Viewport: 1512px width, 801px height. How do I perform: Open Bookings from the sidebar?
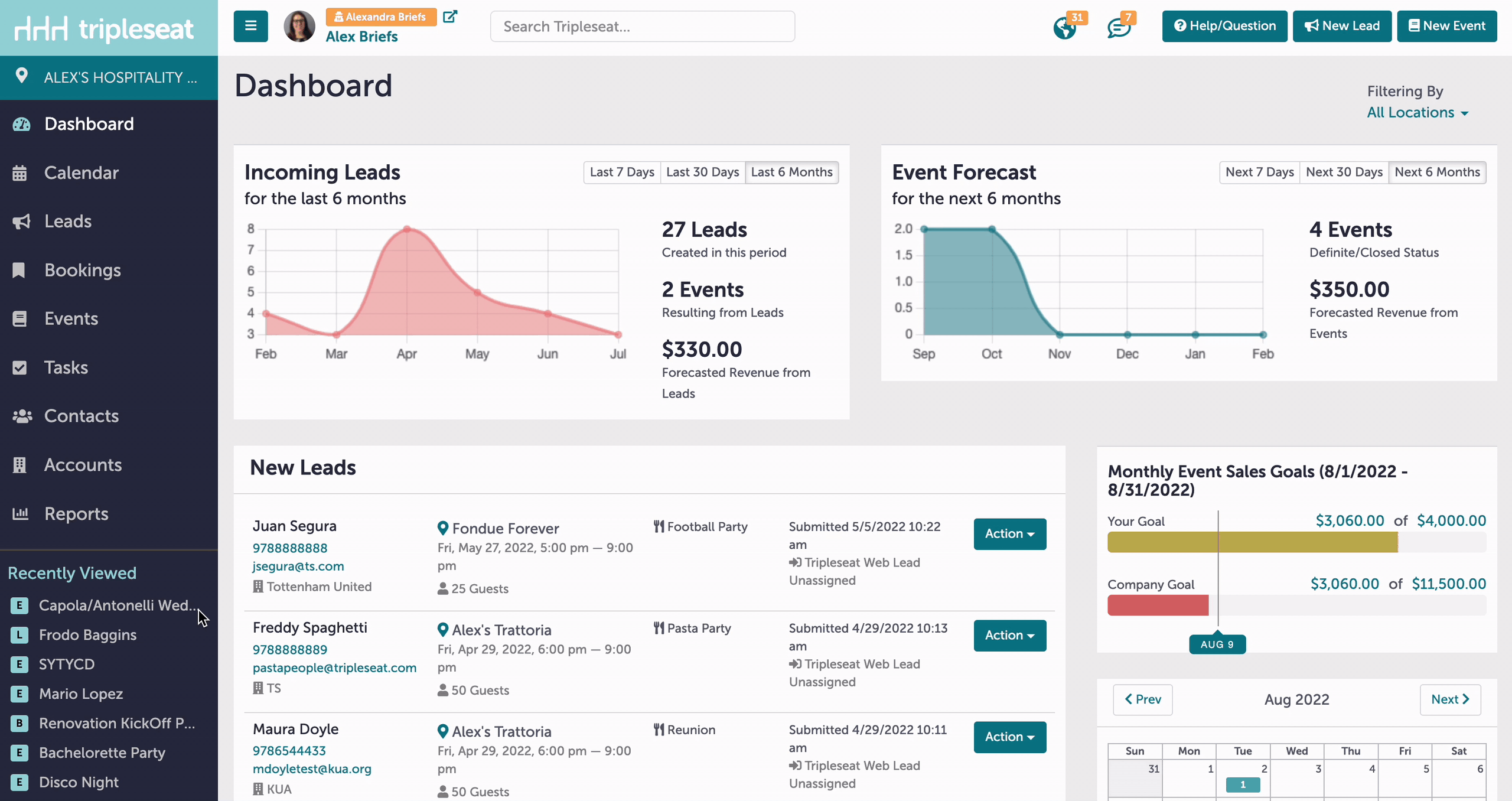click(109, 270)
